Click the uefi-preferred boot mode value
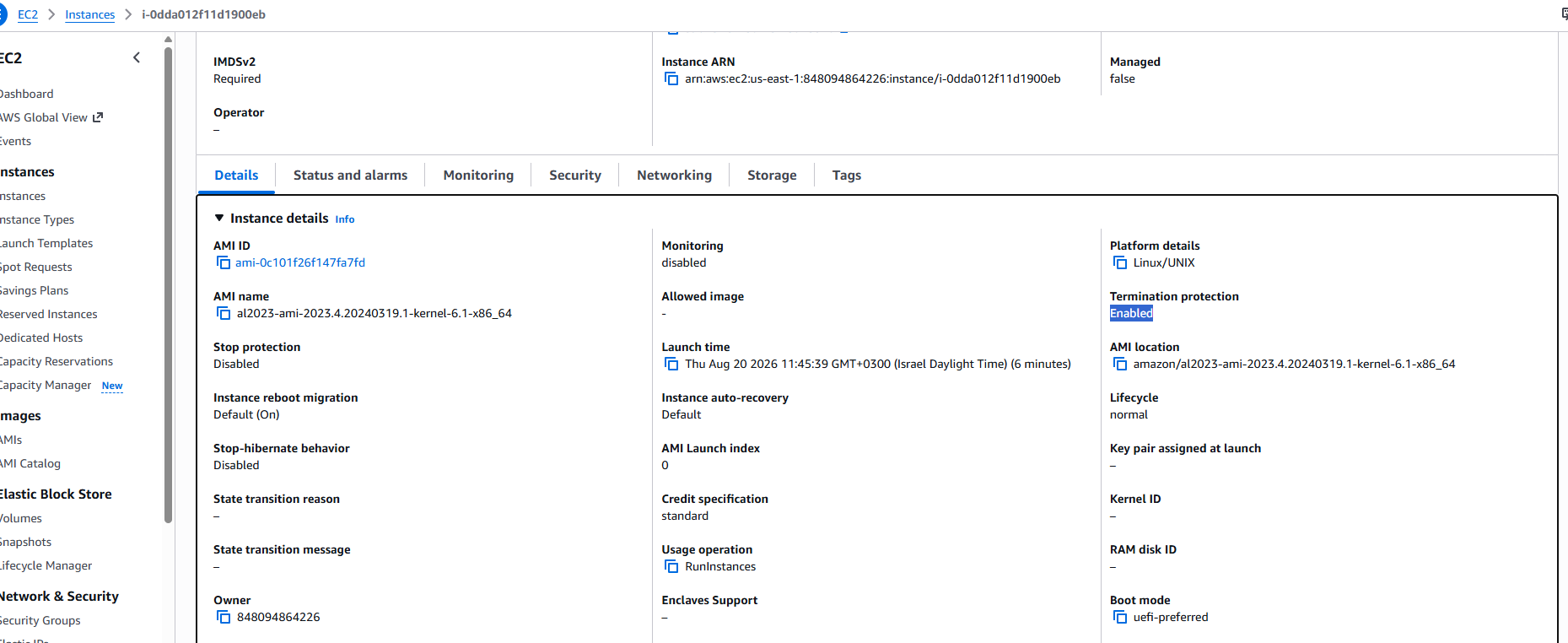 pyautogui.click(x=1171, y=617)
